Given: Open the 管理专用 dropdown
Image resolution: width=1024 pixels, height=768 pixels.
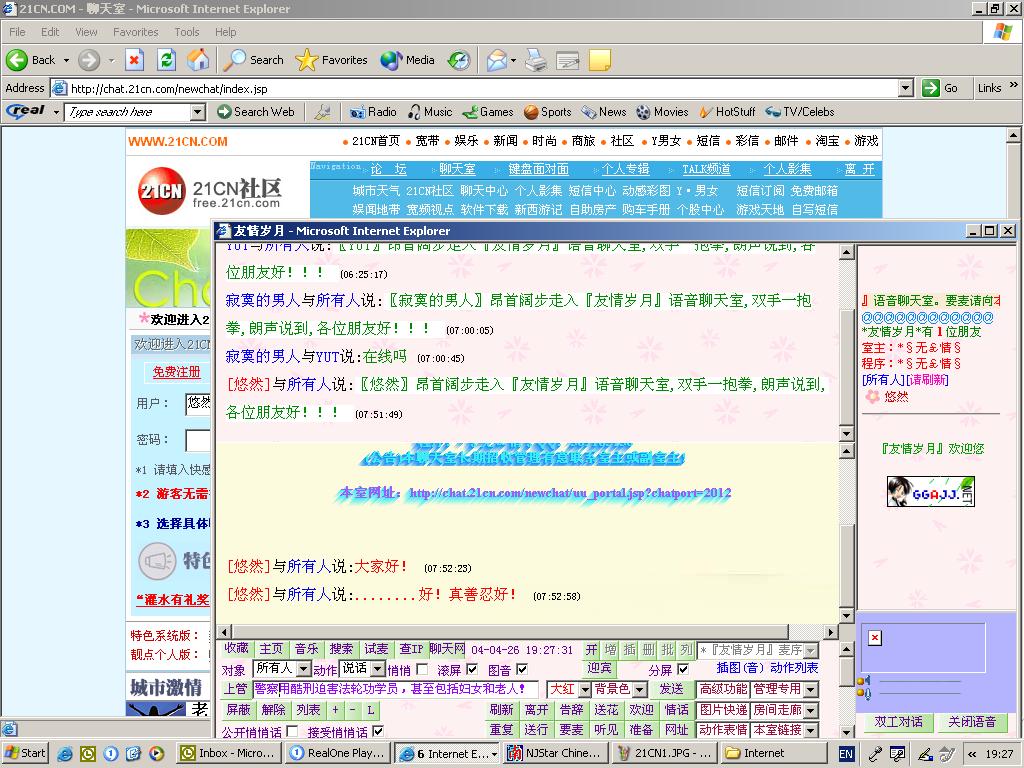Looking at the screenshot, I should pos(810,689).
